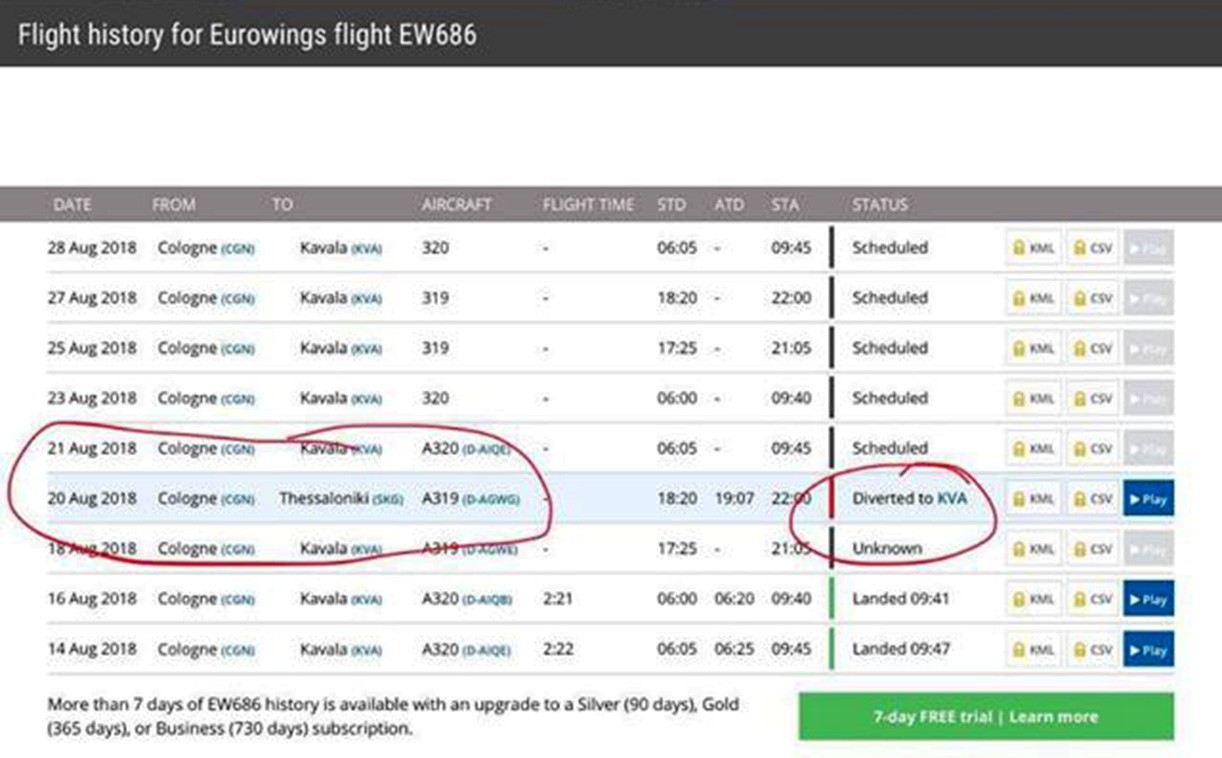Download CSV for the 28 Aug 2018 flight
The image size is (1222, 758).
(x=1092, y=248)
